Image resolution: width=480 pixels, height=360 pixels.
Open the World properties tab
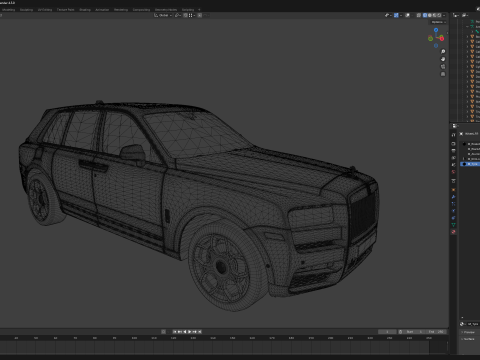[453, 172]
